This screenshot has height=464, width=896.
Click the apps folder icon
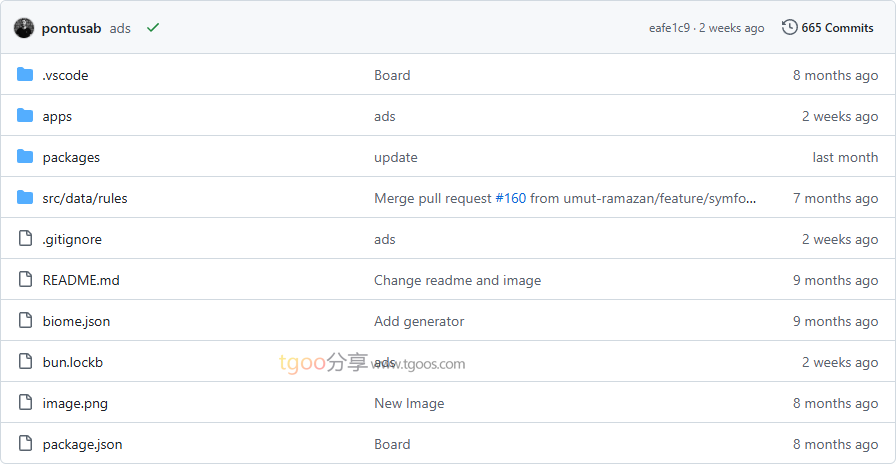click(25, 116)
